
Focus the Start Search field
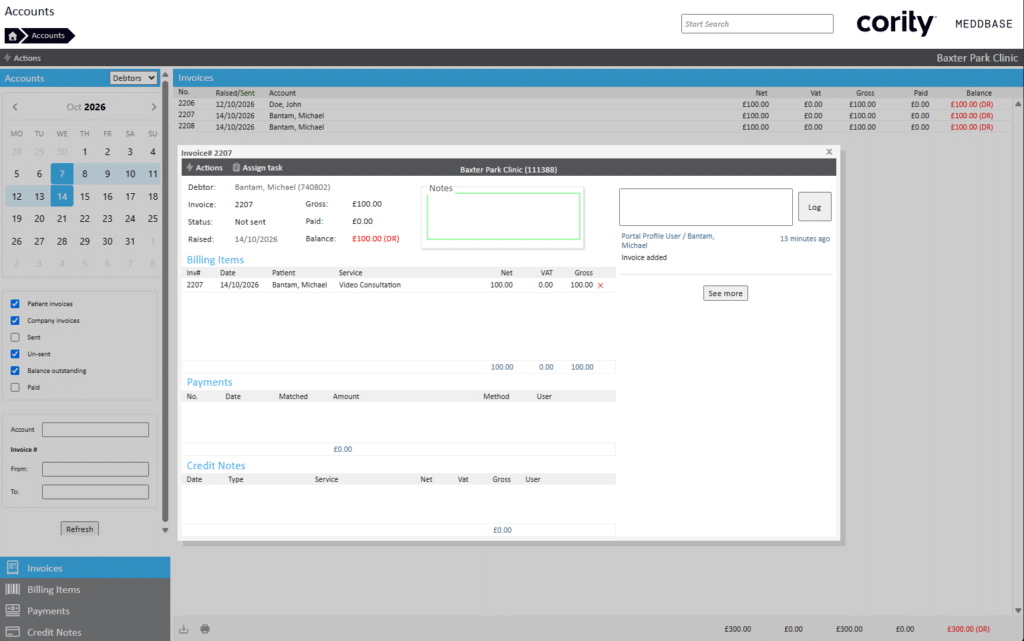757,24
